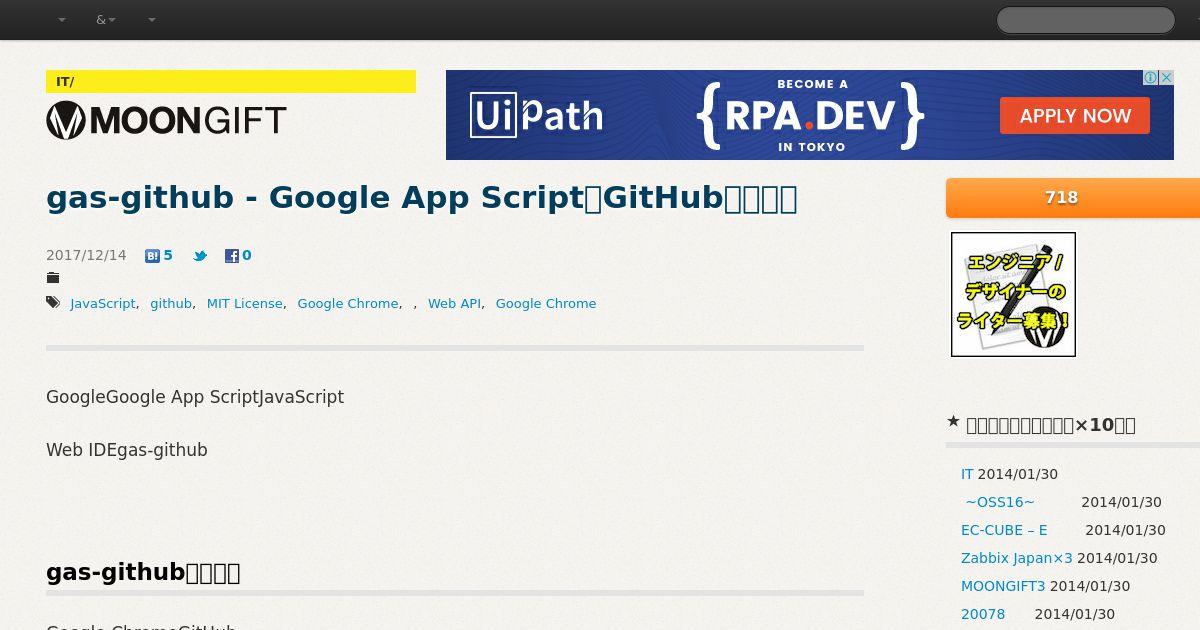This screenshot has width=1200, height=630.
Task: Close the UiPath ad banner
Action: (1166, 78)
